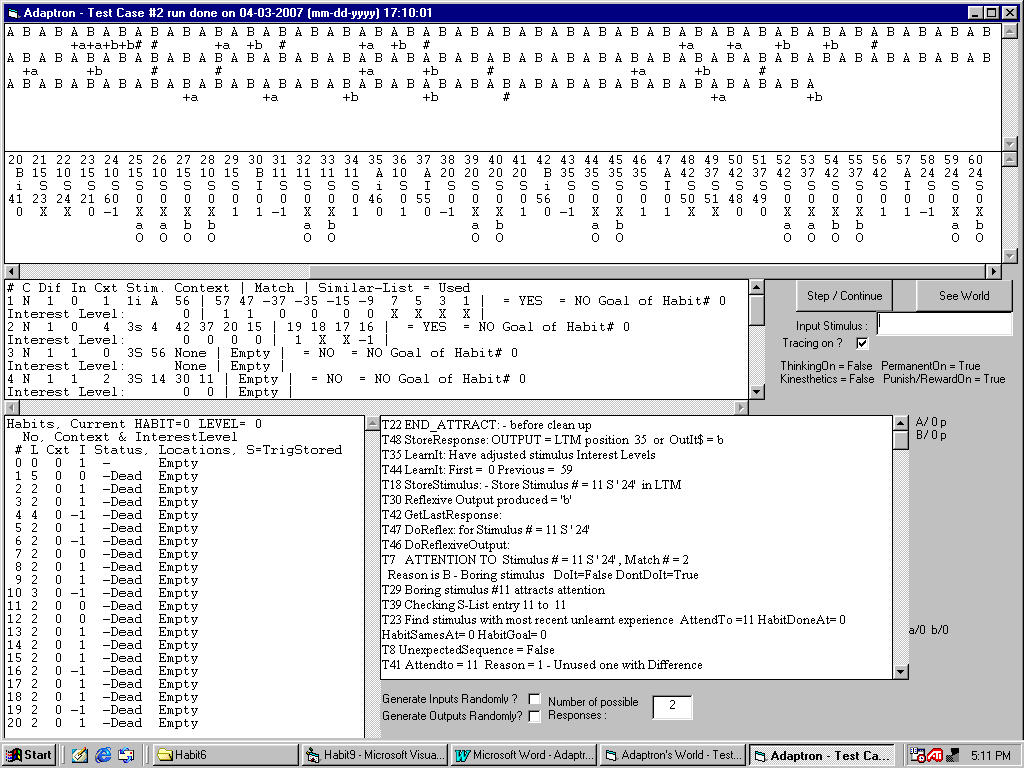Switch to Microsoft Word in the taskbar

click(x=524, y=755)
